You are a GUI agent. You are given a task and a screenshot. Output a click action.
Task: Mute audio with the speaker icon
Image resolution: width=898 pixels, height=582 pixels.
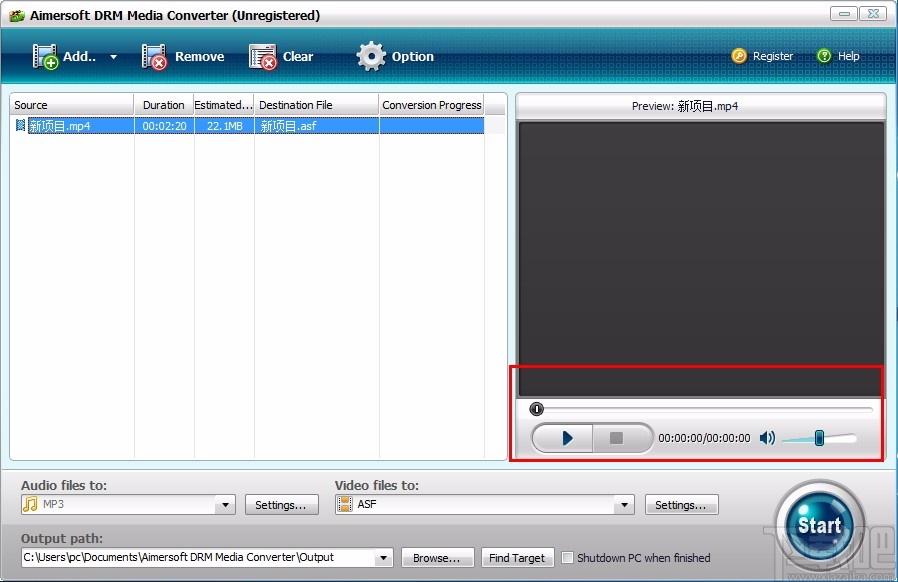point(767,437)
